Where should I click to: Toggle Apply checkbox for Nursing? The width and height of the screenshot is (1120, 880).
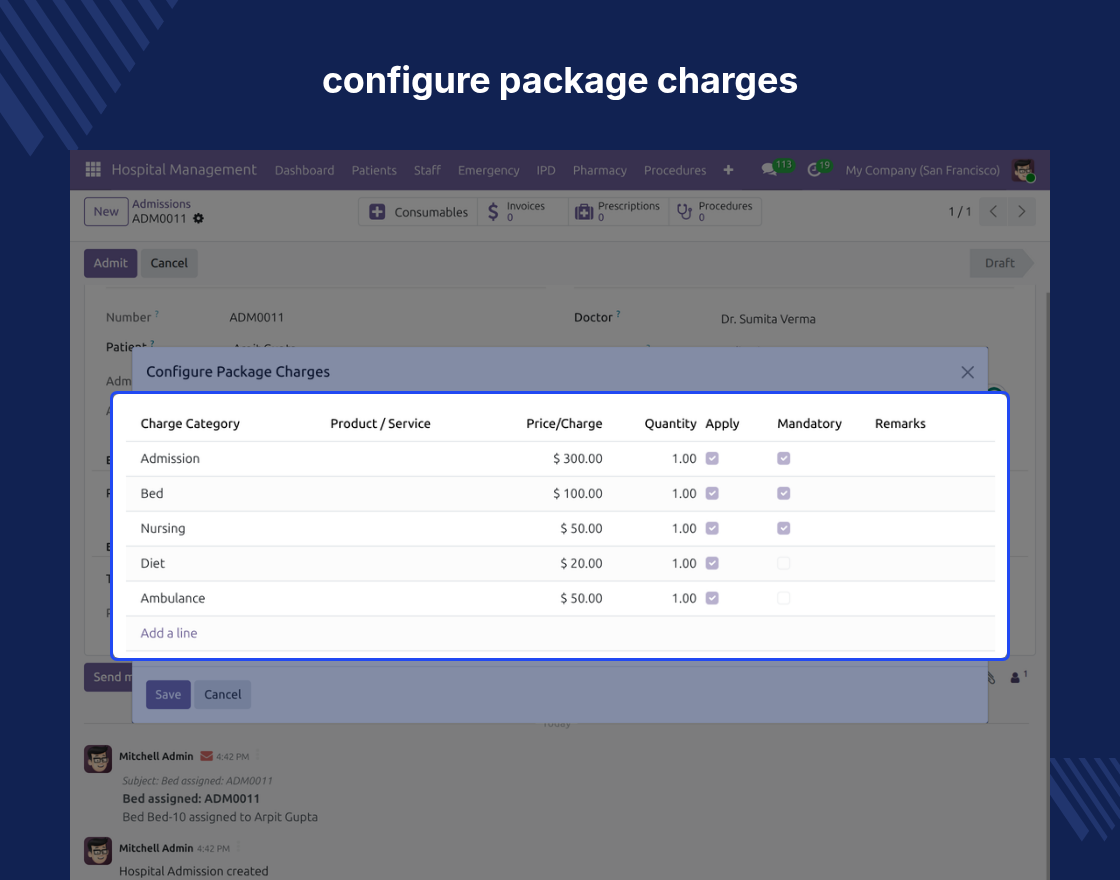pos(712,529)
